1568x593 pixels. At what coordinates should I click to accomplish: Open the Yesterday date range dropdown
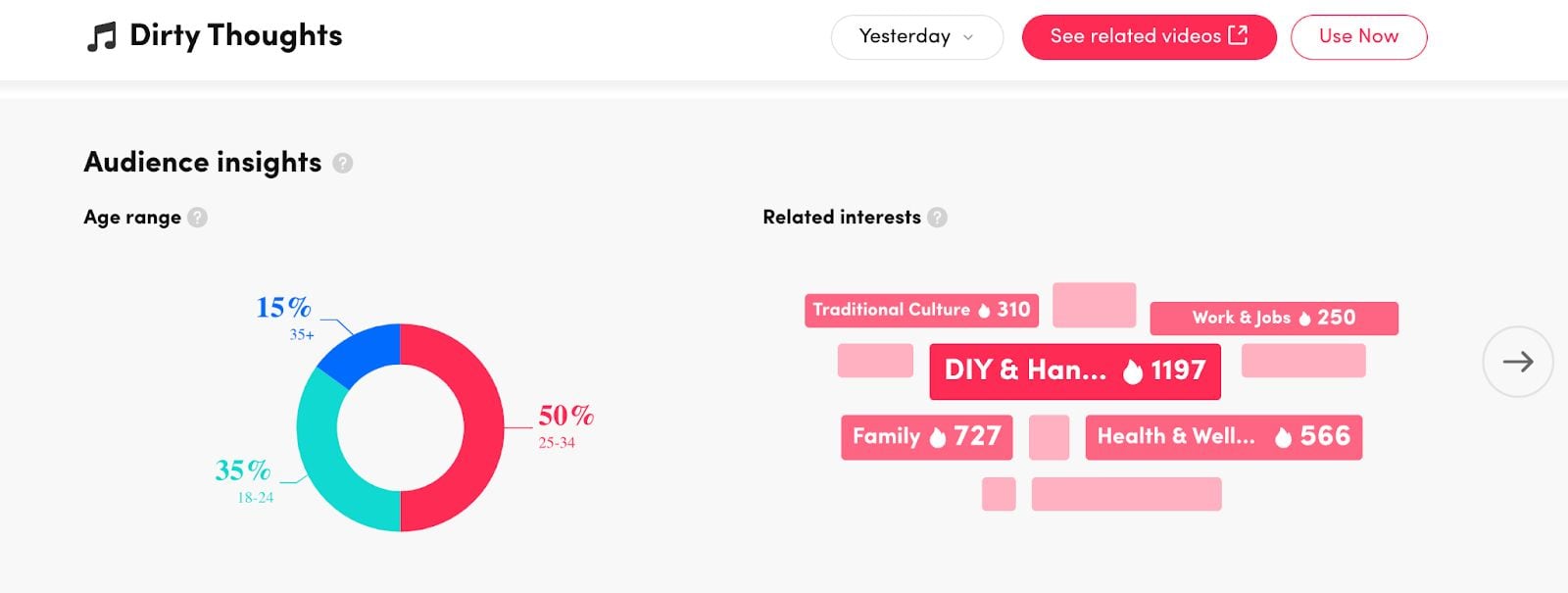[x=917, y=37]
